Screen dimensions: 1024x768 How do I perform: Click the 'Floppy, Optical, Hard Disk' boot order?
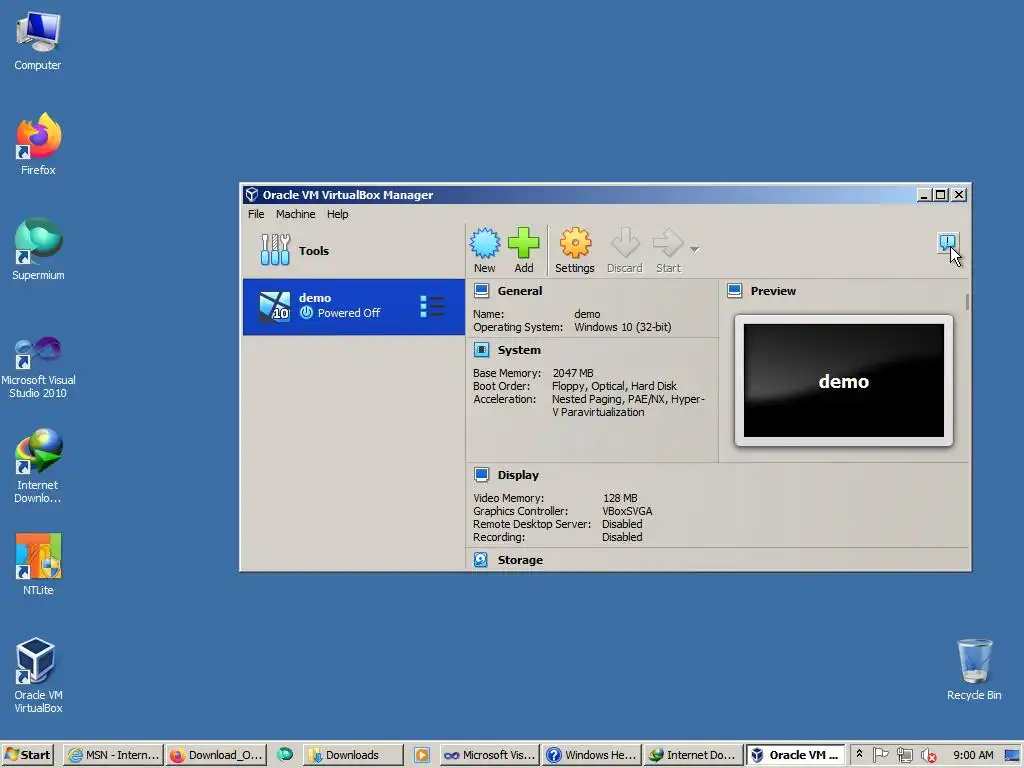pyautogui.click(x=614, y=386)
